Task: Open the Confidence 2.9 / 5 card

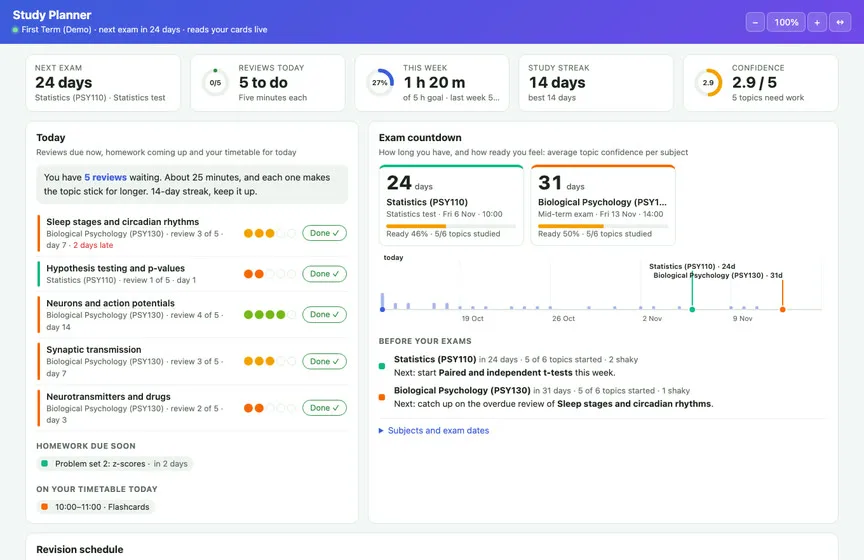Action: tap(761, 83)
